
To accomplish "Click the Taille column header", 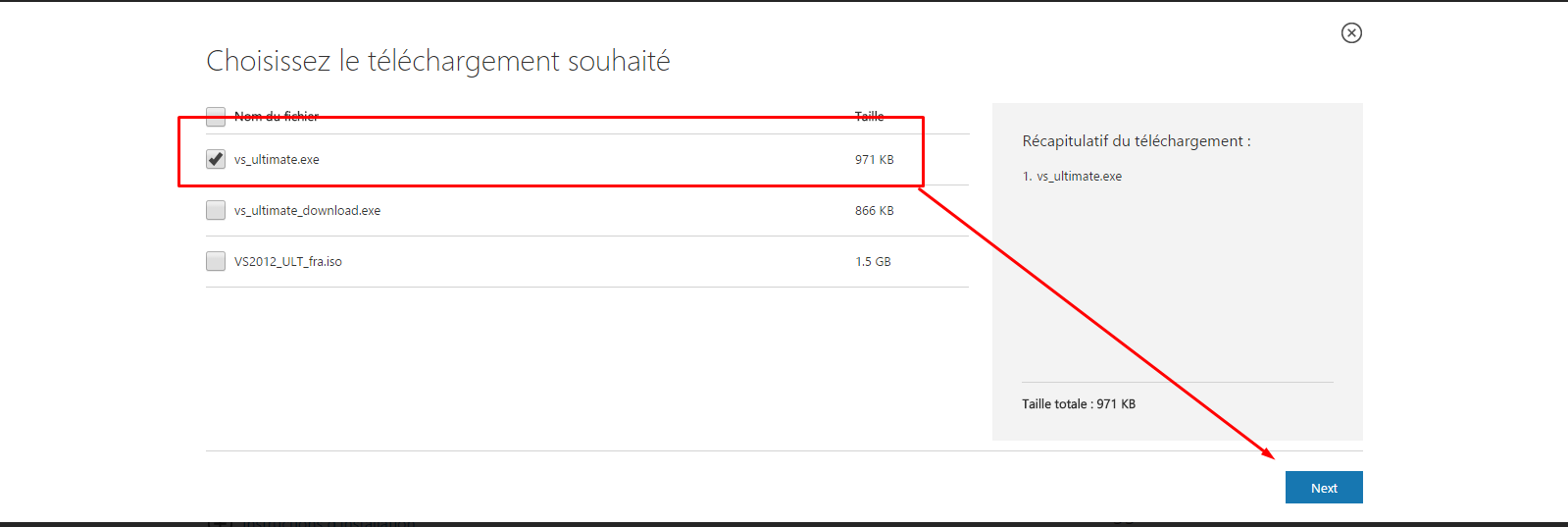I will click(870, 116).
